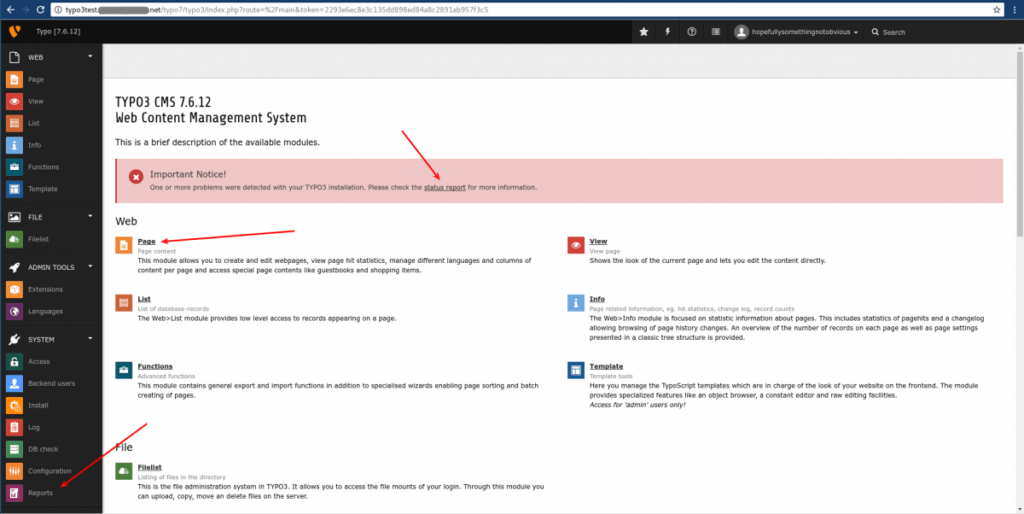The height and width of the screenshot is (514, 1024).
Task: Click blue Info icon in content area
Action: 576,303
